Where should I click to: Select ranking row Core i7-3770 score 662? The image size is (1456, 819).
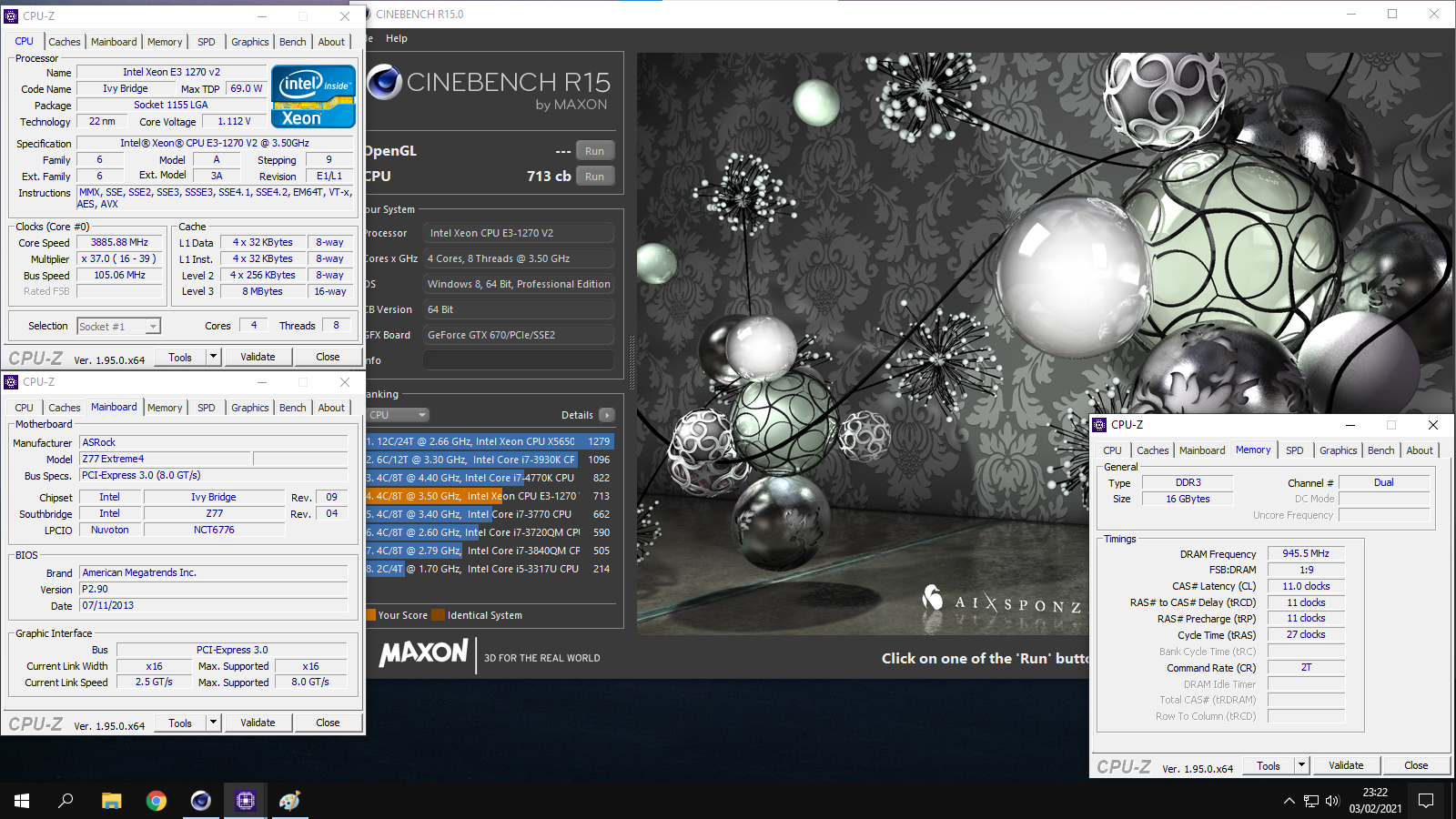coord(490,514)
